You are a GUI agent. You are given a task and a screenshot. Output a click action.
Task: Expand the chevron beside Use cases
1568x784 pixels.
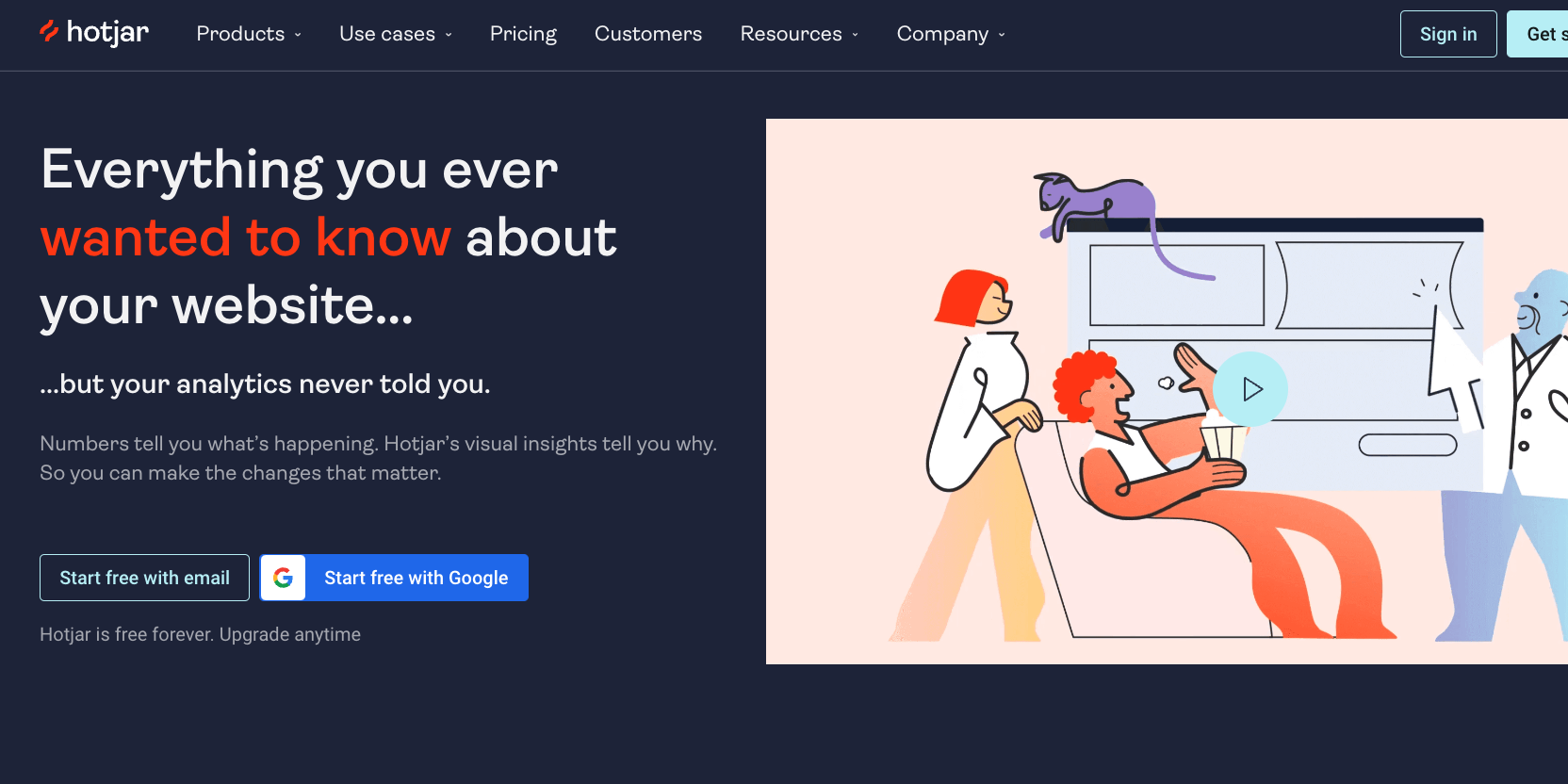tap(449, 35)
